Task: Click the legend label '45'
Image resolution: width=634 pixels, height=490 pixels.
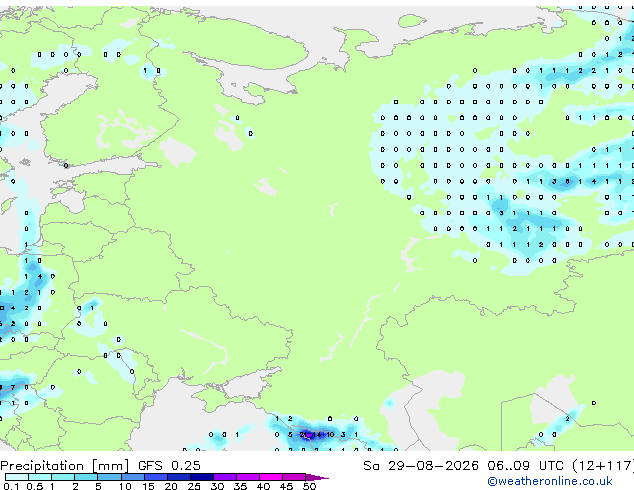Action: (x=286, y=486)
